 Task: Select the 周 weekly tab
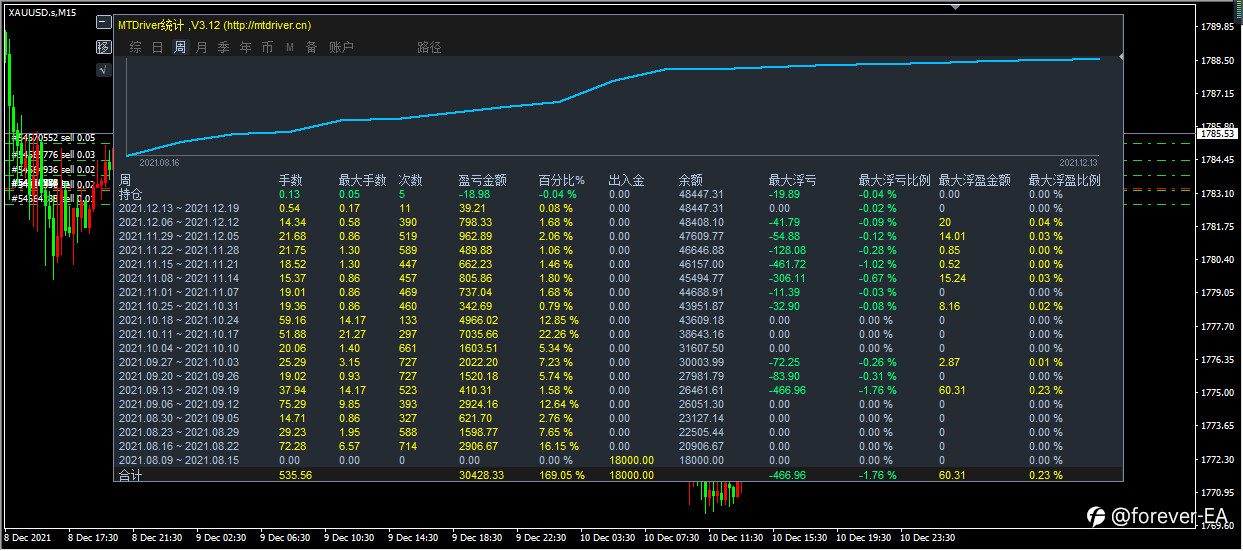(180, 47)
